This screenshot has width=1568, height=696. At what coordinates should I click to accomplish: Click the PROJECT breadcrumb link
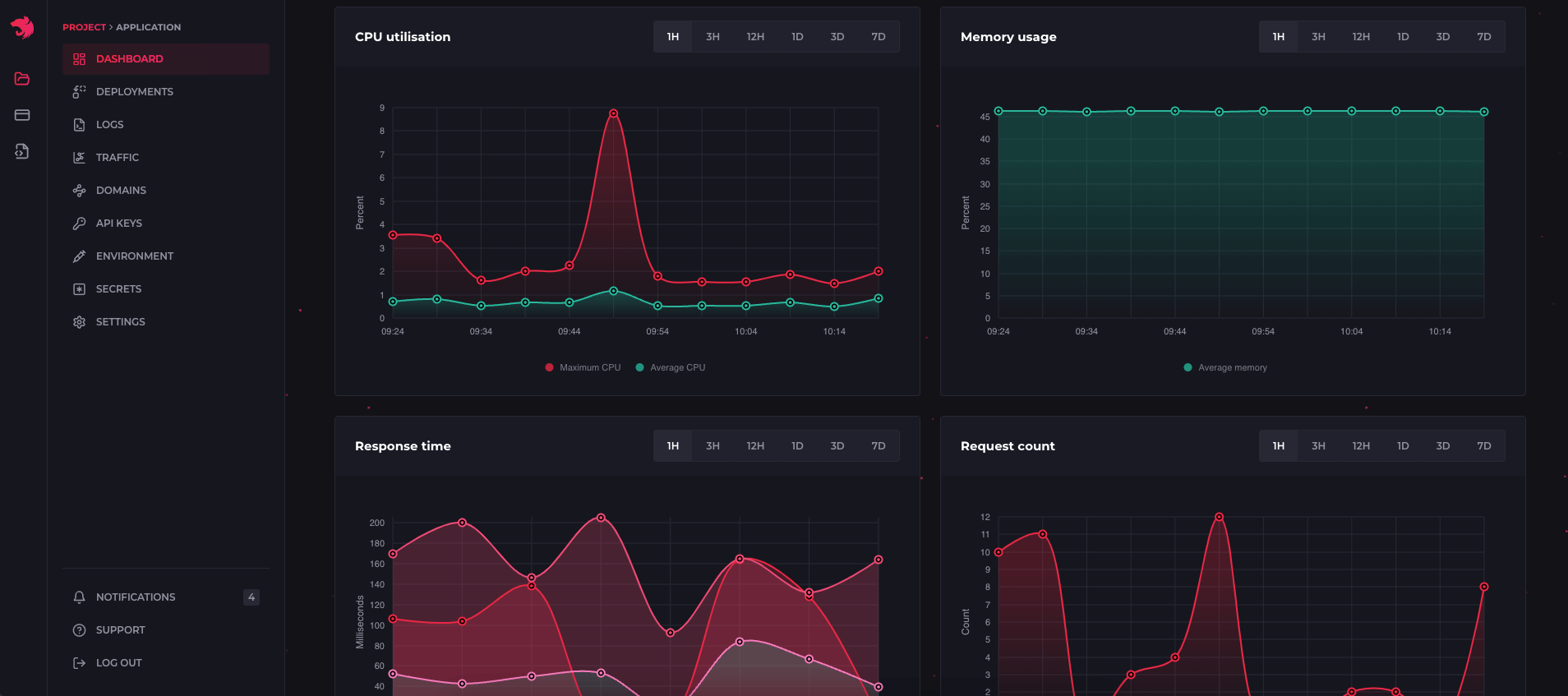coord(84,27)
